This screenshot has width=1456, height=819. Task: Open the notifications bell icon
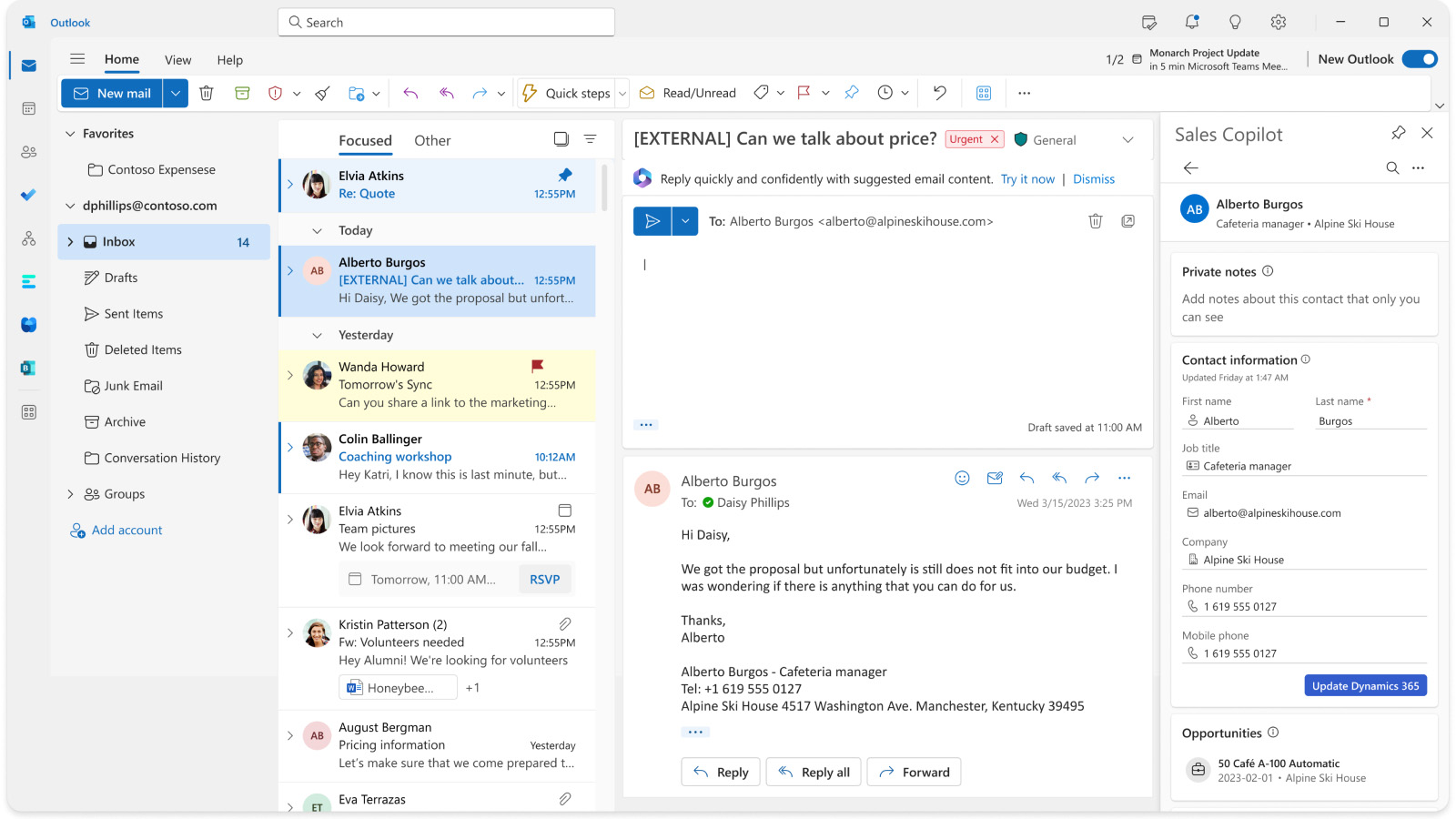coord(1191,23)
